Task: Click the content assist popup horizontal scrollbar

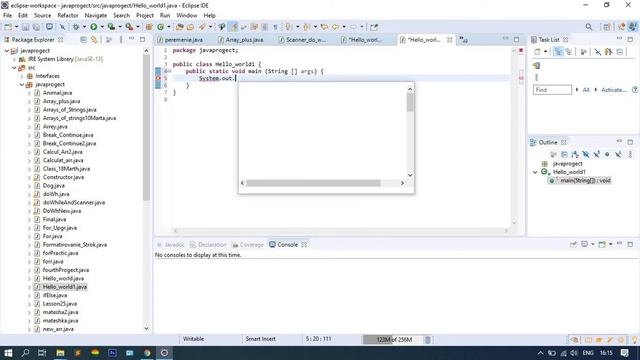Action: pyautogui.click(x=313, y=183)
